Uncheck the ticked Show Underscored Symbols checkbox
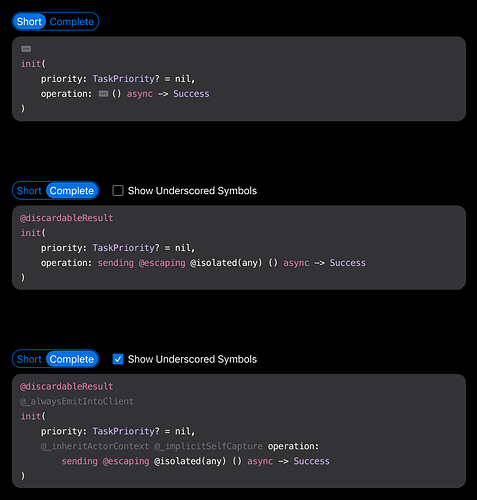Screen dimensions: 477x500 (x=118, y=359)
